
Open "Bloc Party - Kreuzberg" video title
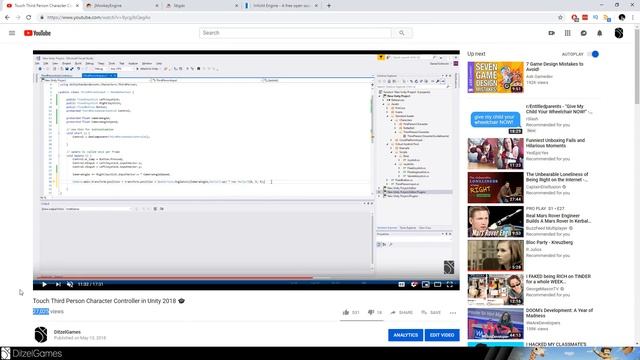(549, 242)
